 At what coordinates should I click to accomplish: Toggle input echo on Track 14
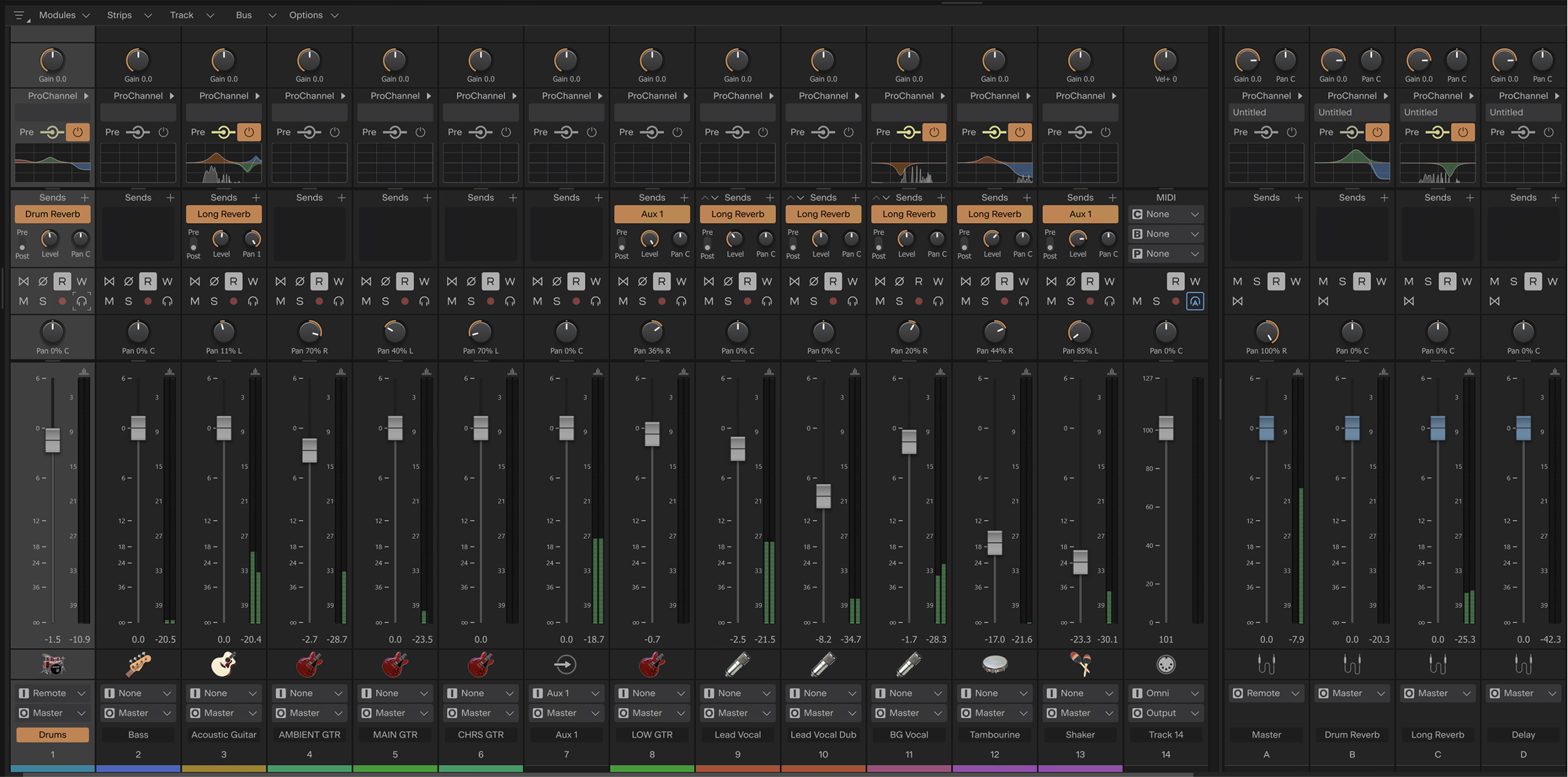pos(1195,301)
